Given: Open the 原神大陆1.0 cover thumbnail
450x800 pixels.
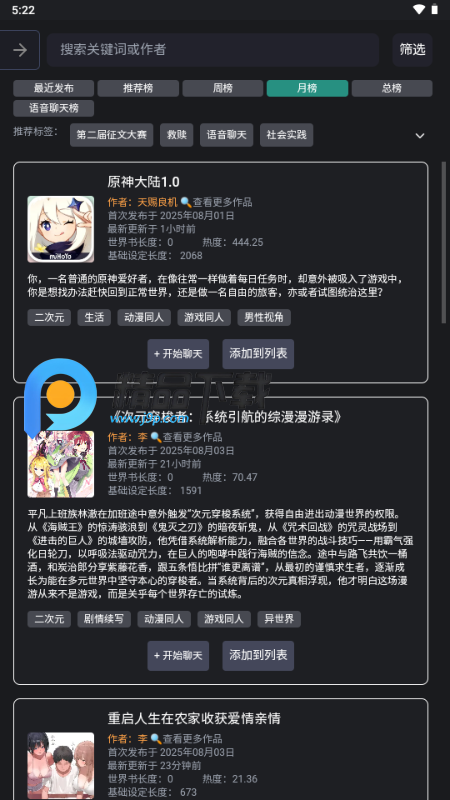Looking at the screenshot, I should (x=61, y=229).
